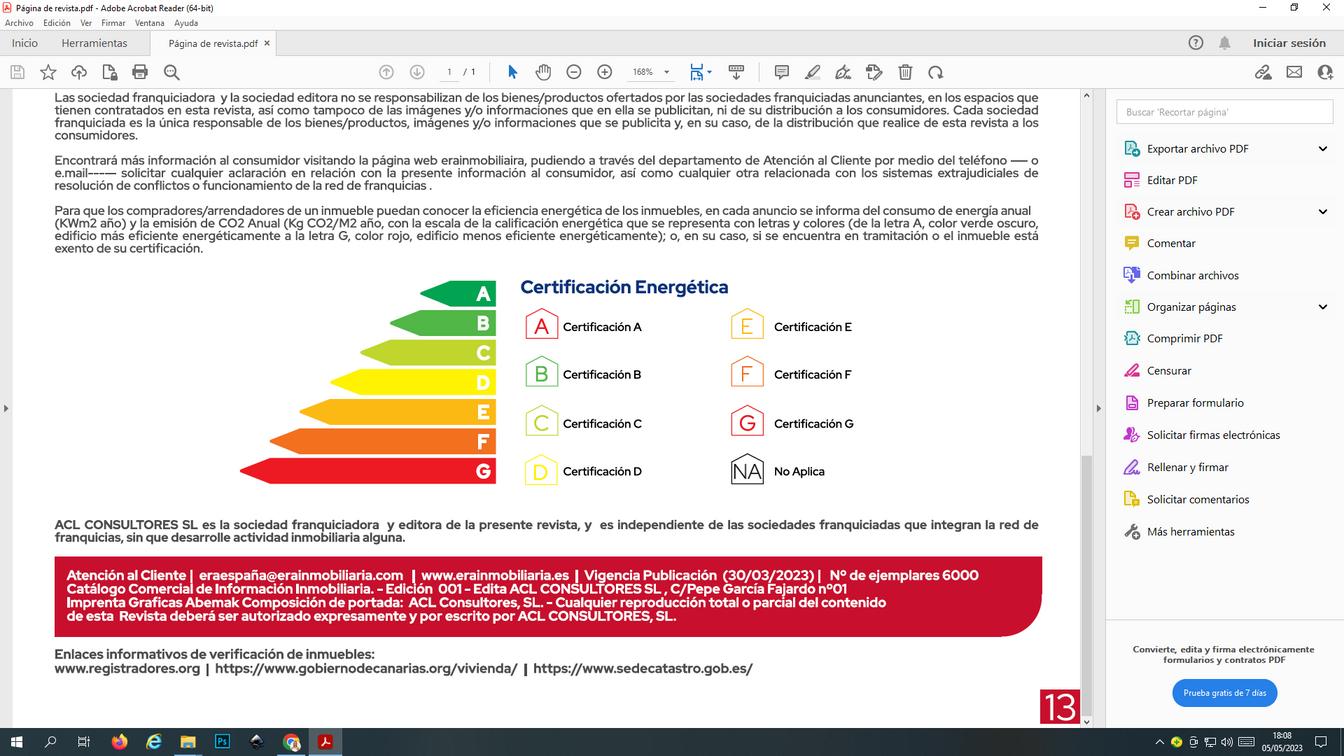Open the share link icon
1344x756 pixels.
1263,72
